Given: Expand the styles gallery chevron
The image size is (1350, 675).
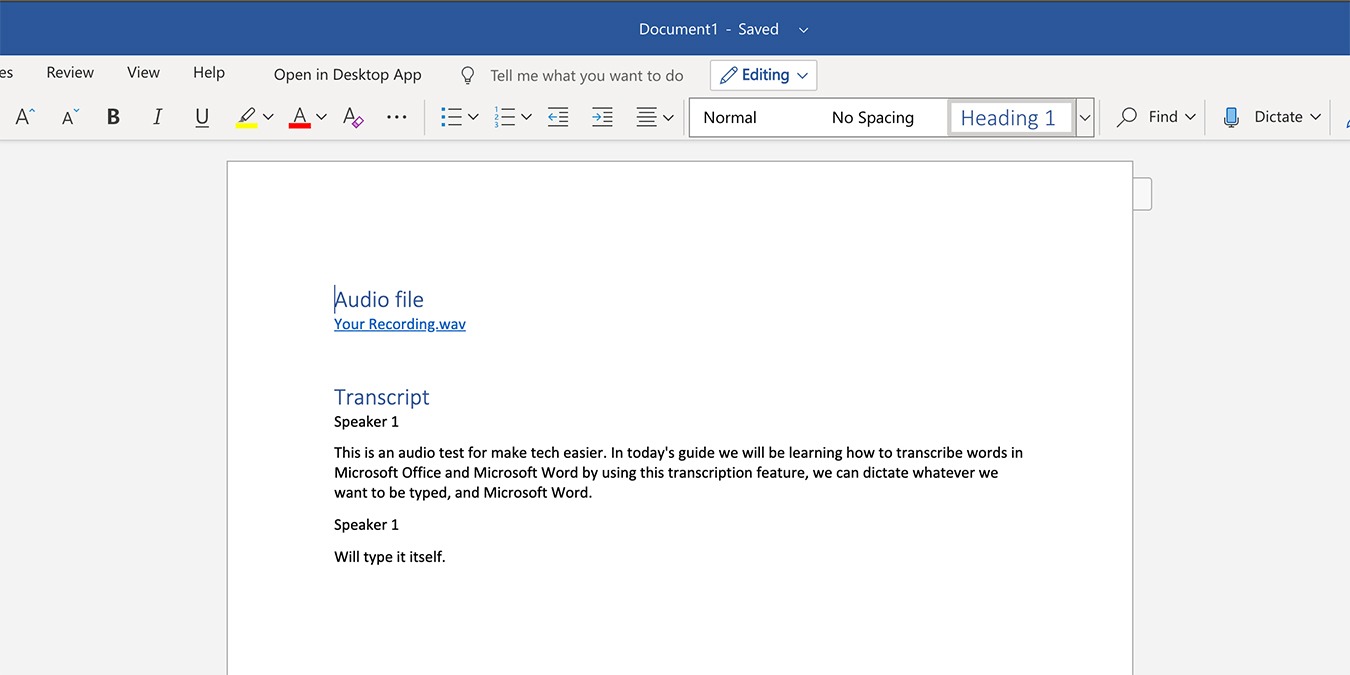Looking at the screenshot, I should (x=1085, y=117).
